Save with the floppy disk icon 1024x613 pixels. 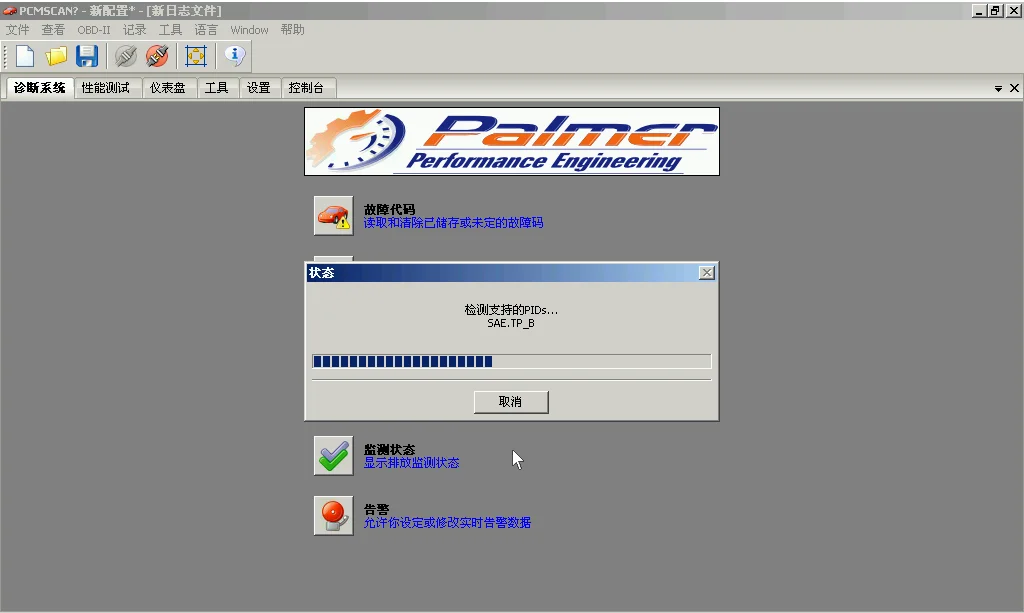coord(87,56)
